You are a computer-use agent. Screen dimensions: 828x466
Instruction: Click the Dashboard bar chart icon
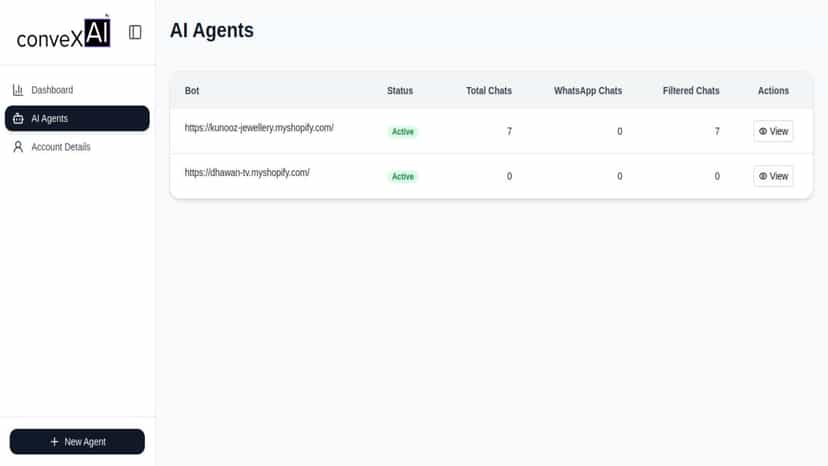click(x=18, y=90)
